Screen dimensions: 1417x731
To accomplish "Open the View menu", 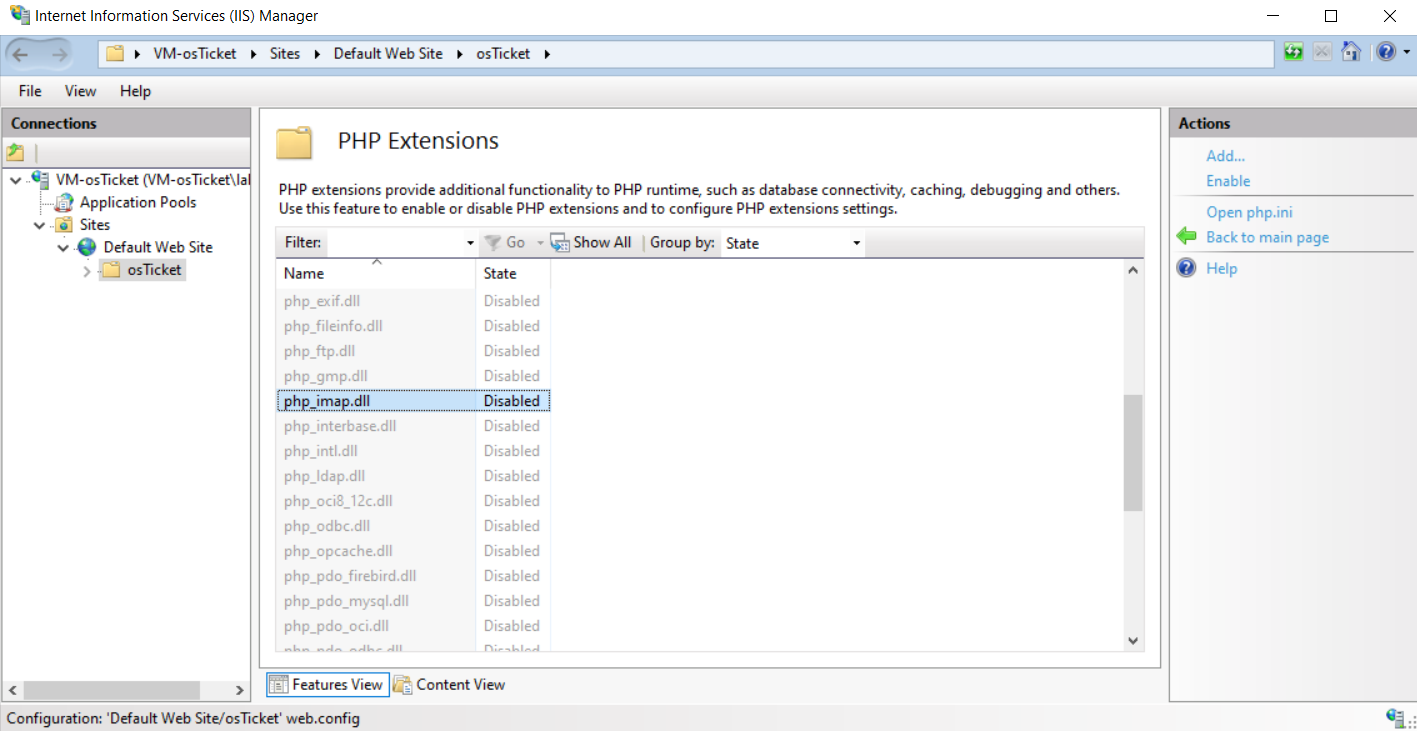I will pos(80,91).
